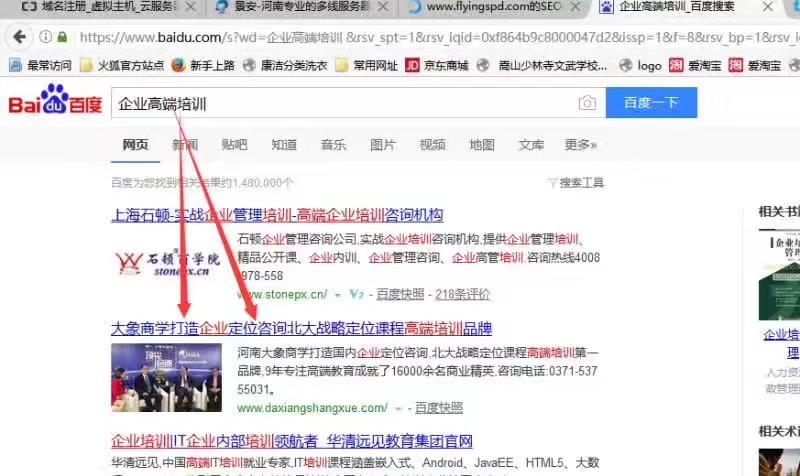Expand the 更多 search categories
This screenshot has width=800, height=476.
pyautogui.click(x=580, y=145)
